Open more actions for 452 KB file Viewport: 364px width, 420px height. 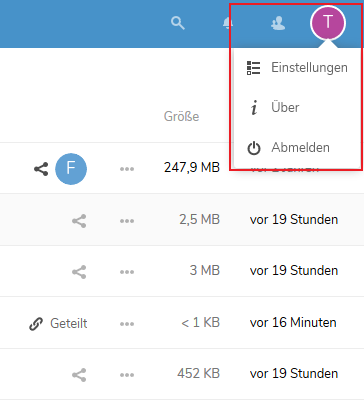(127, 375)
